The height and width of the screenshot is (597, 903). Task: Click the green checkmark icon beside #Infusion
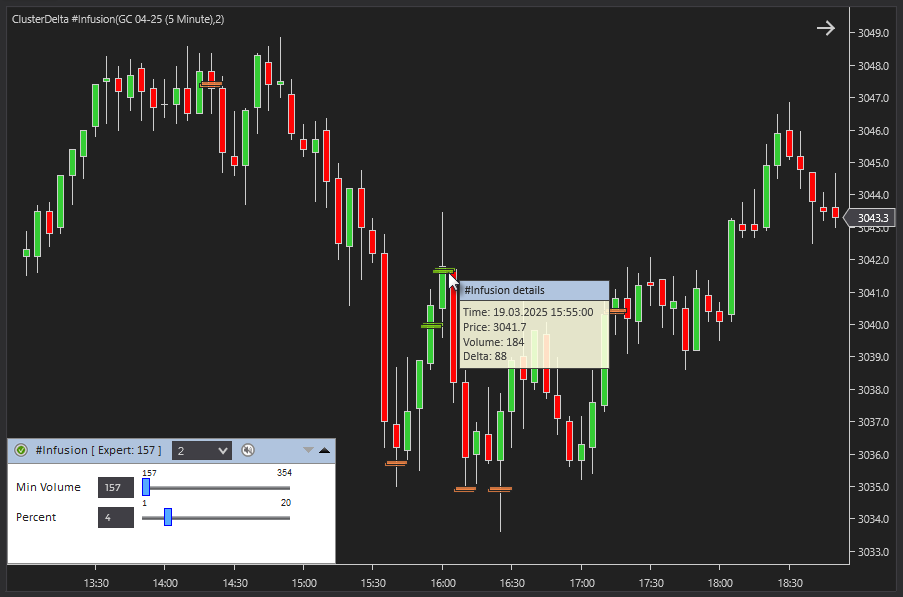21,451
